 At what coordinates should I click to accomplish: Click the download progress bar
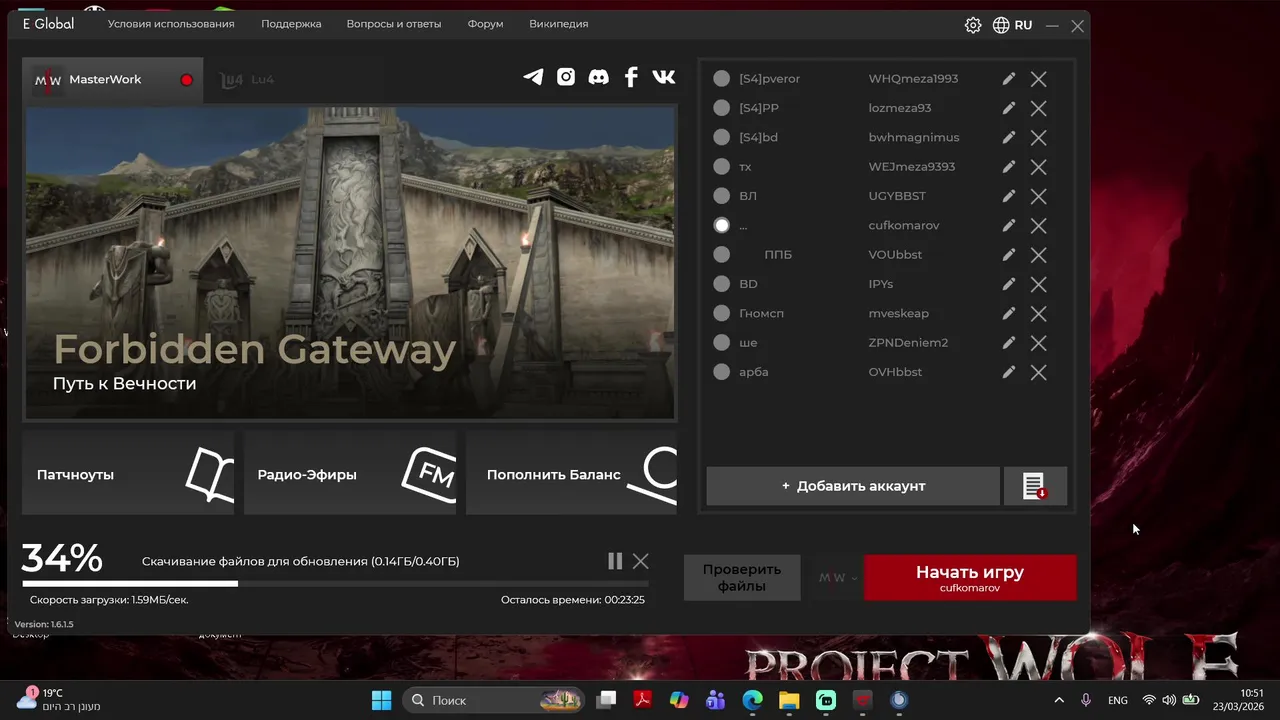tap(335, 584)
